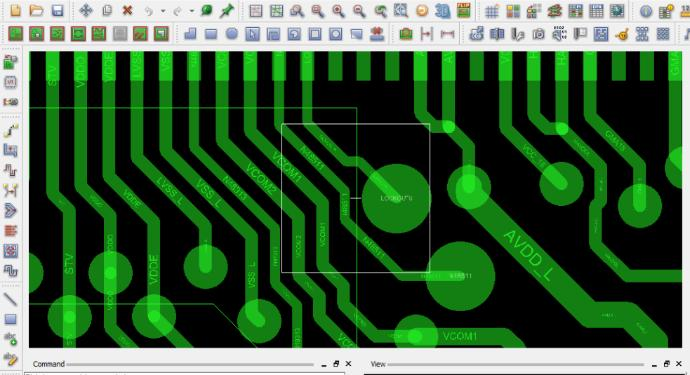Image resolution: width=690 pixels, height=375 pixels.
Task: Expand the Redo history dropdown arrow
Action: point(191,11)
